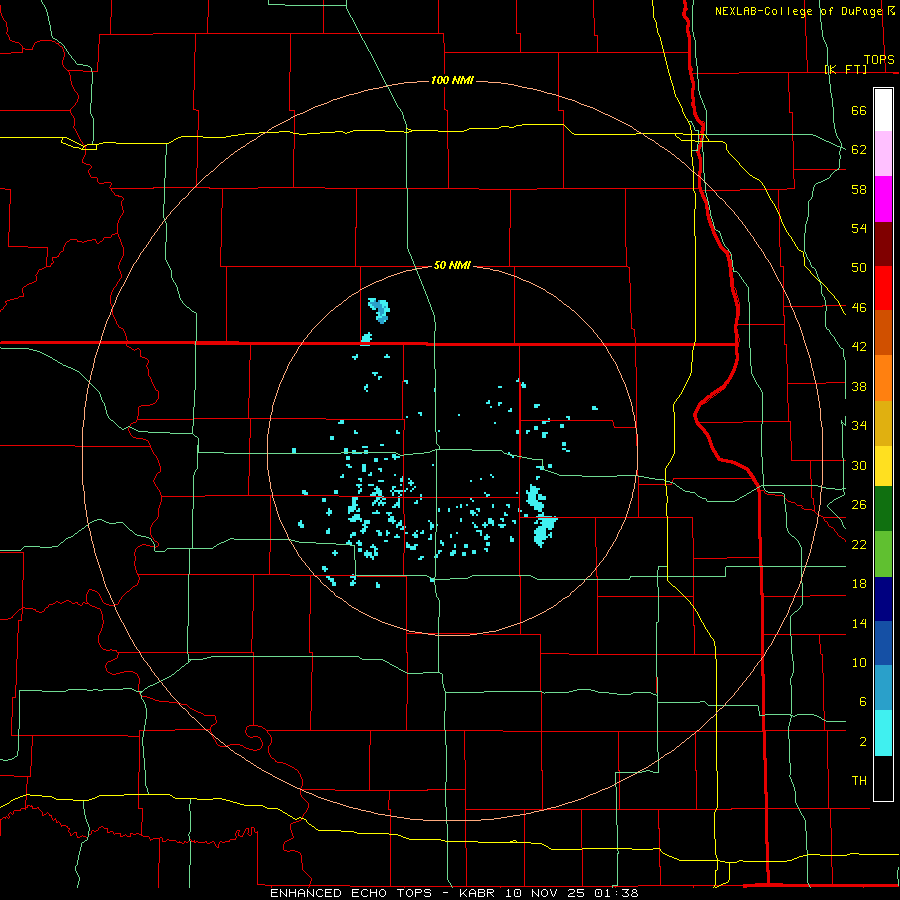Click the legend value 46
900x900 pixels.
pos(859,308)
